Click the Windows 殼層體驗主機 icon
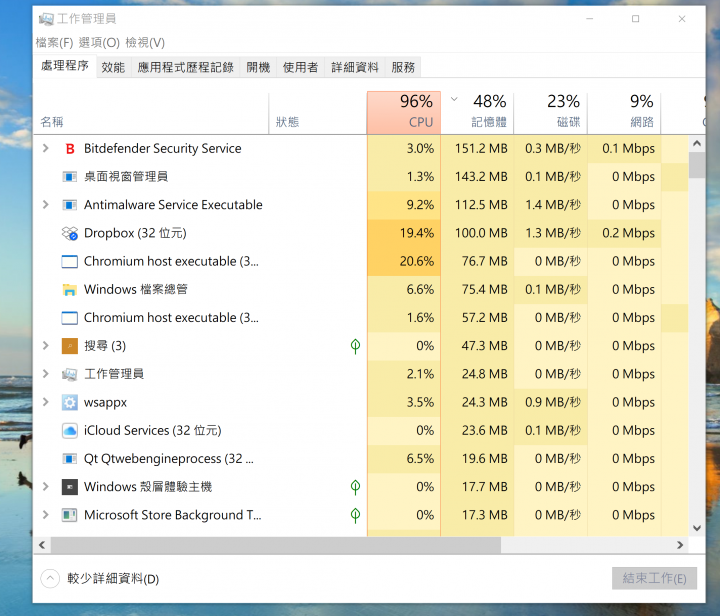720x616 pixels. pos(69,487)
